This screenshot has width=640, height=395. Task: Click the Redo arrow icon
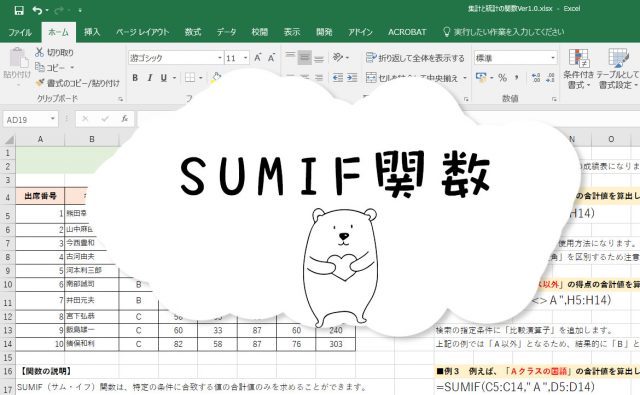click(x=58, y=10)
